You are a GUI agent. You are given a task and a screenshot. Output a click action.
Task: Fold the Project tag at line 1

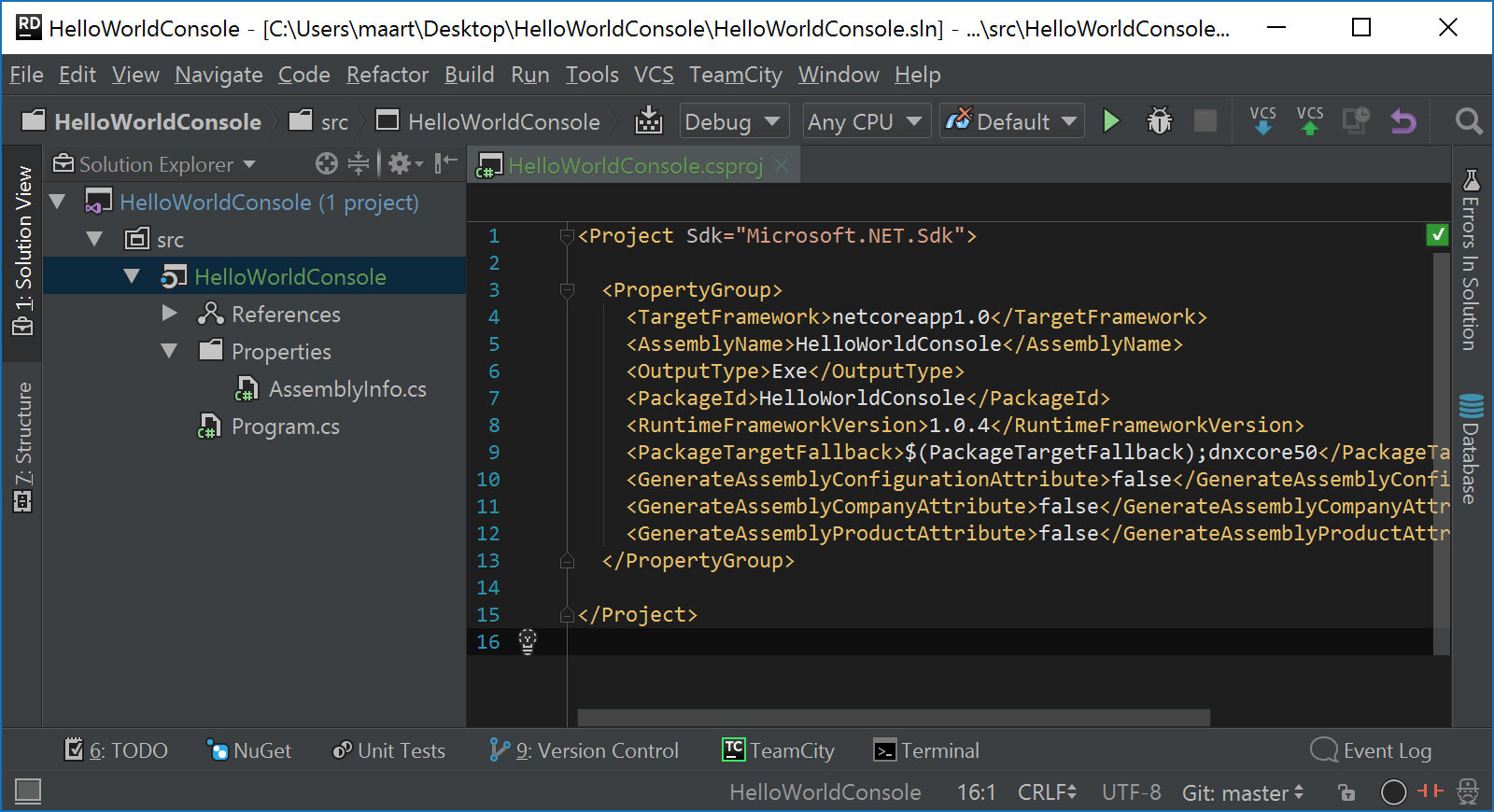(567, 236)
